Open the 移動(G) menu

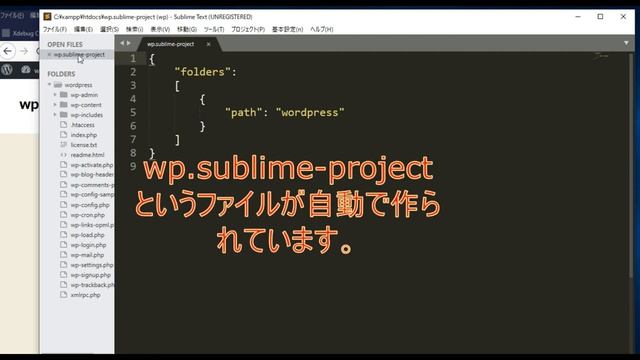point(187,29)
